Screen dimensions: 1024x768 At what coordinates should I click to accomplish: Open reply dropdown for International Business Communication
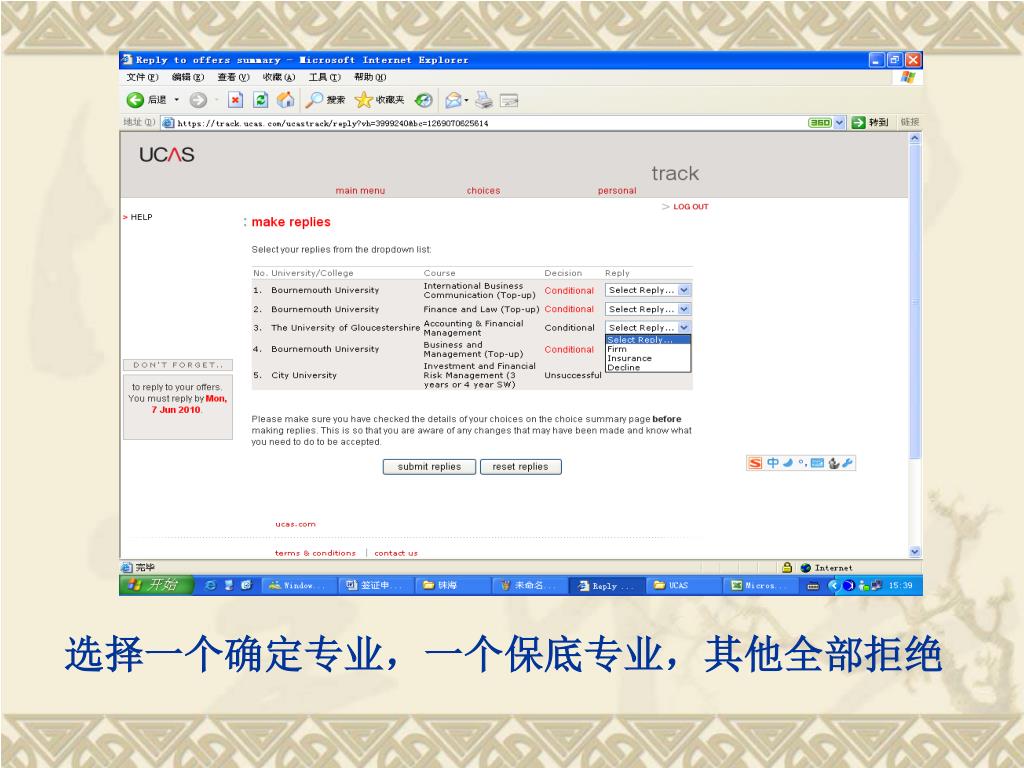tap(648, 290)
